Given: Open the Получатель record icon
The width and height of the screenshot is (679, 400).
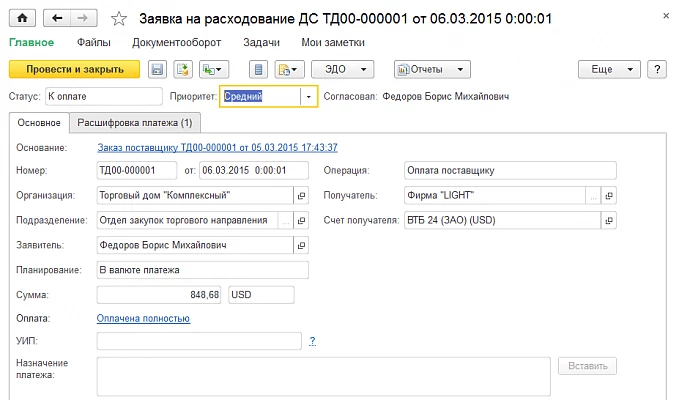Looking at the screenshot, I should click(x=609, y=196).
